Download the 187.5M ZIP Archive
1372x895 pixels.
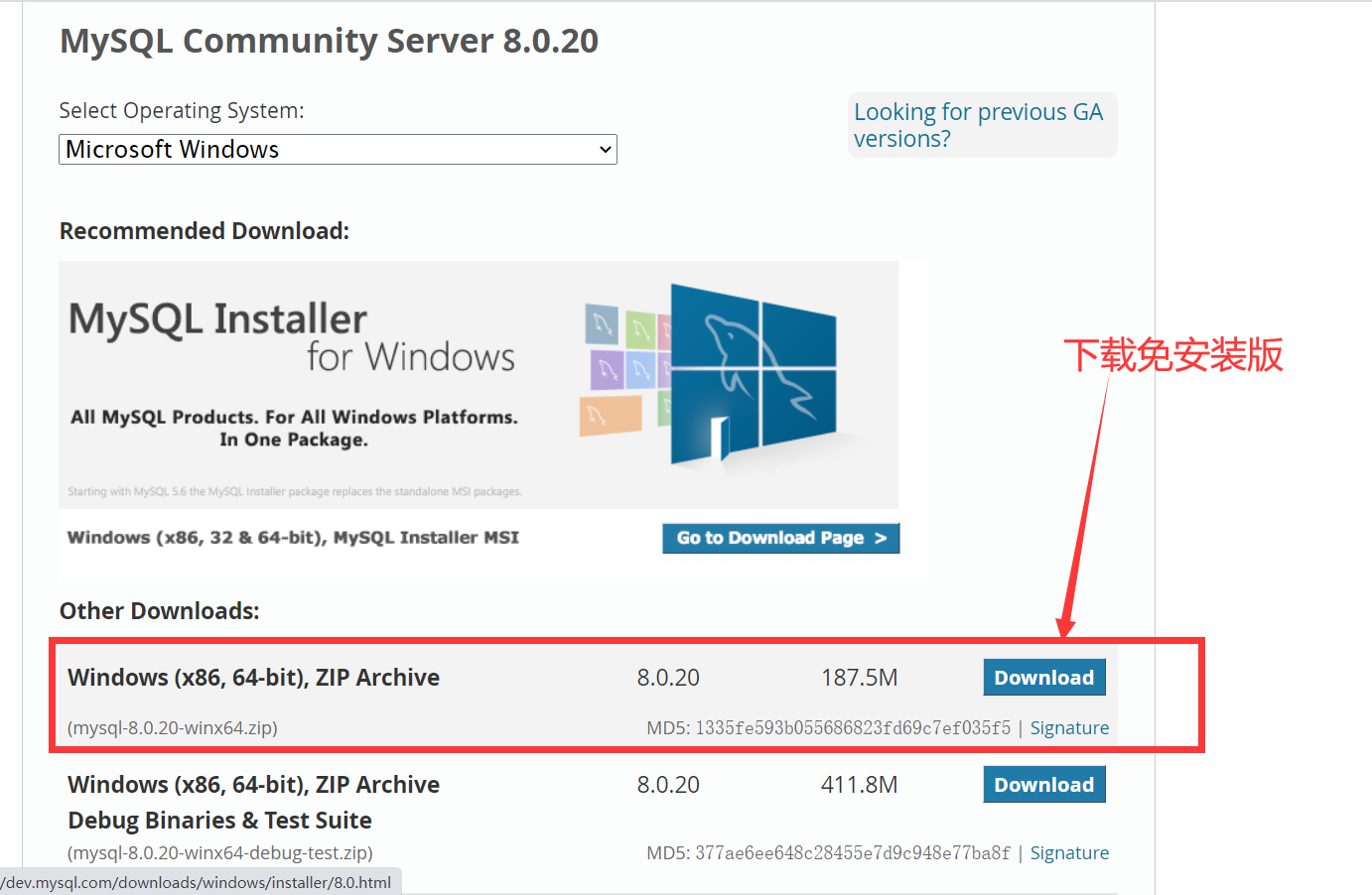(1044, 678)
